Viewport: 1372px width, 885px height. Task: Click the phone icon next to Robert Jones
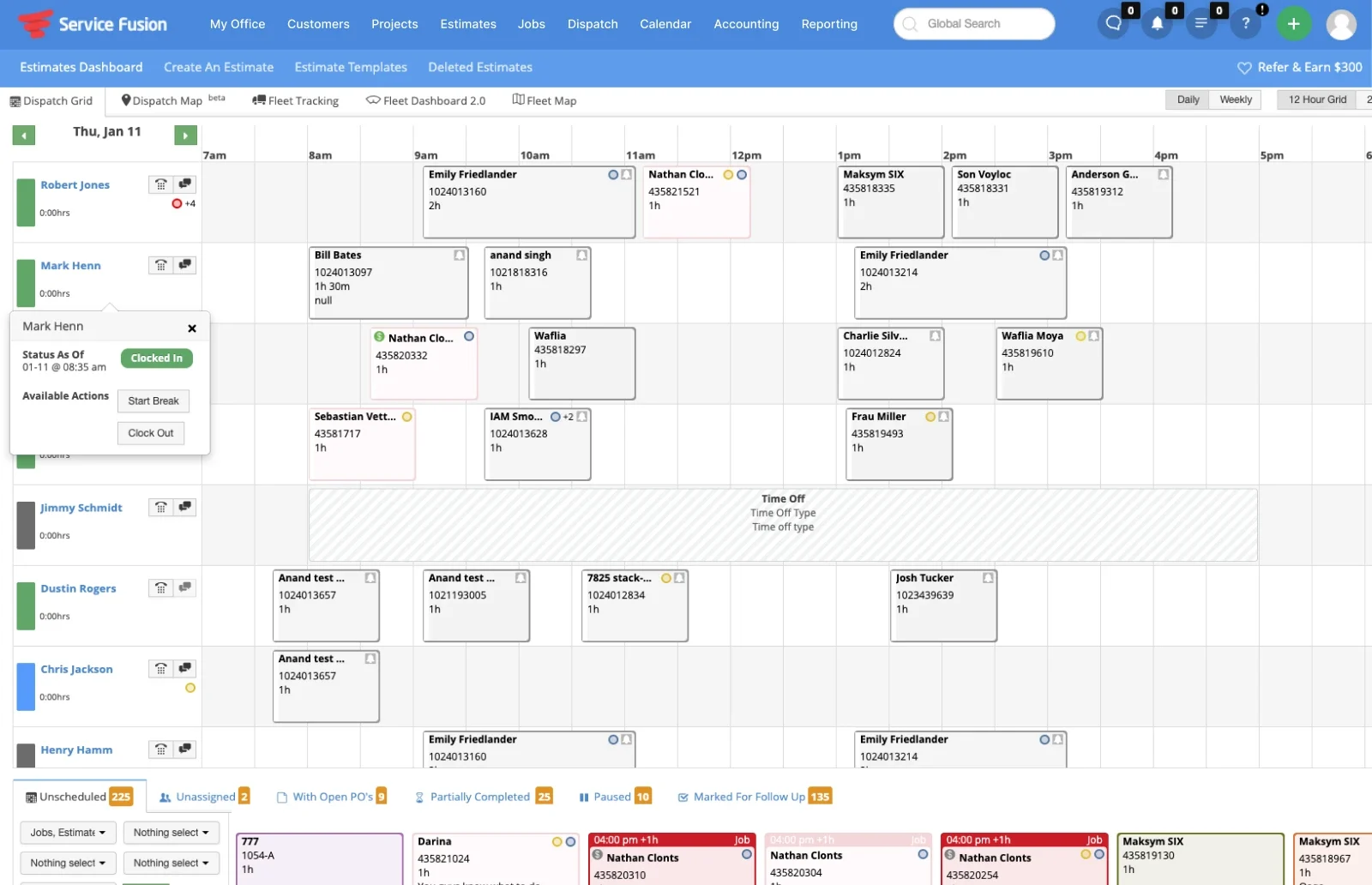(x=160, y=184)
